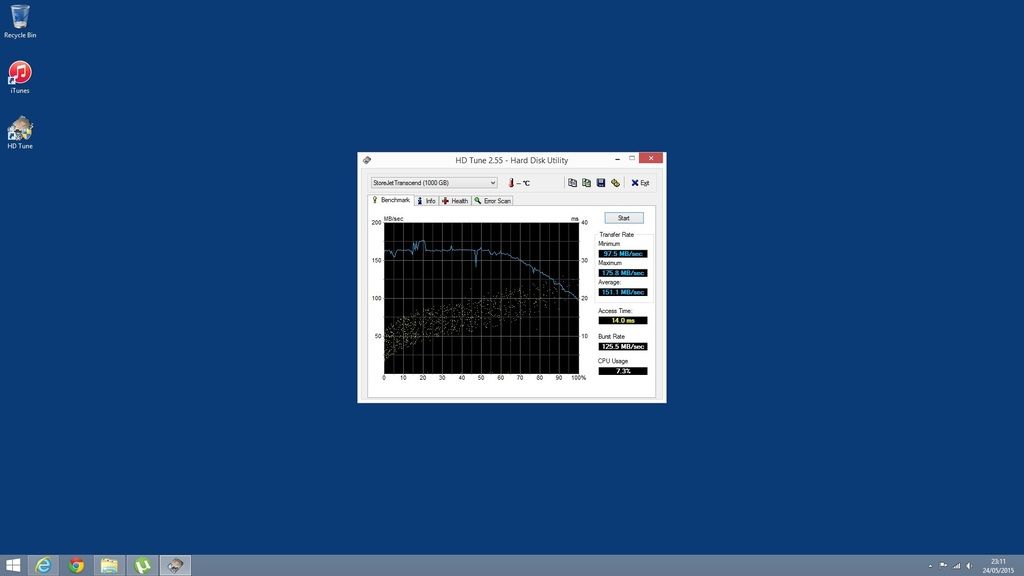The width and height of the screenshot is (1024, 576).
Task: Open File Explorer from the taskbar
Action: click(x=109, y=566)
